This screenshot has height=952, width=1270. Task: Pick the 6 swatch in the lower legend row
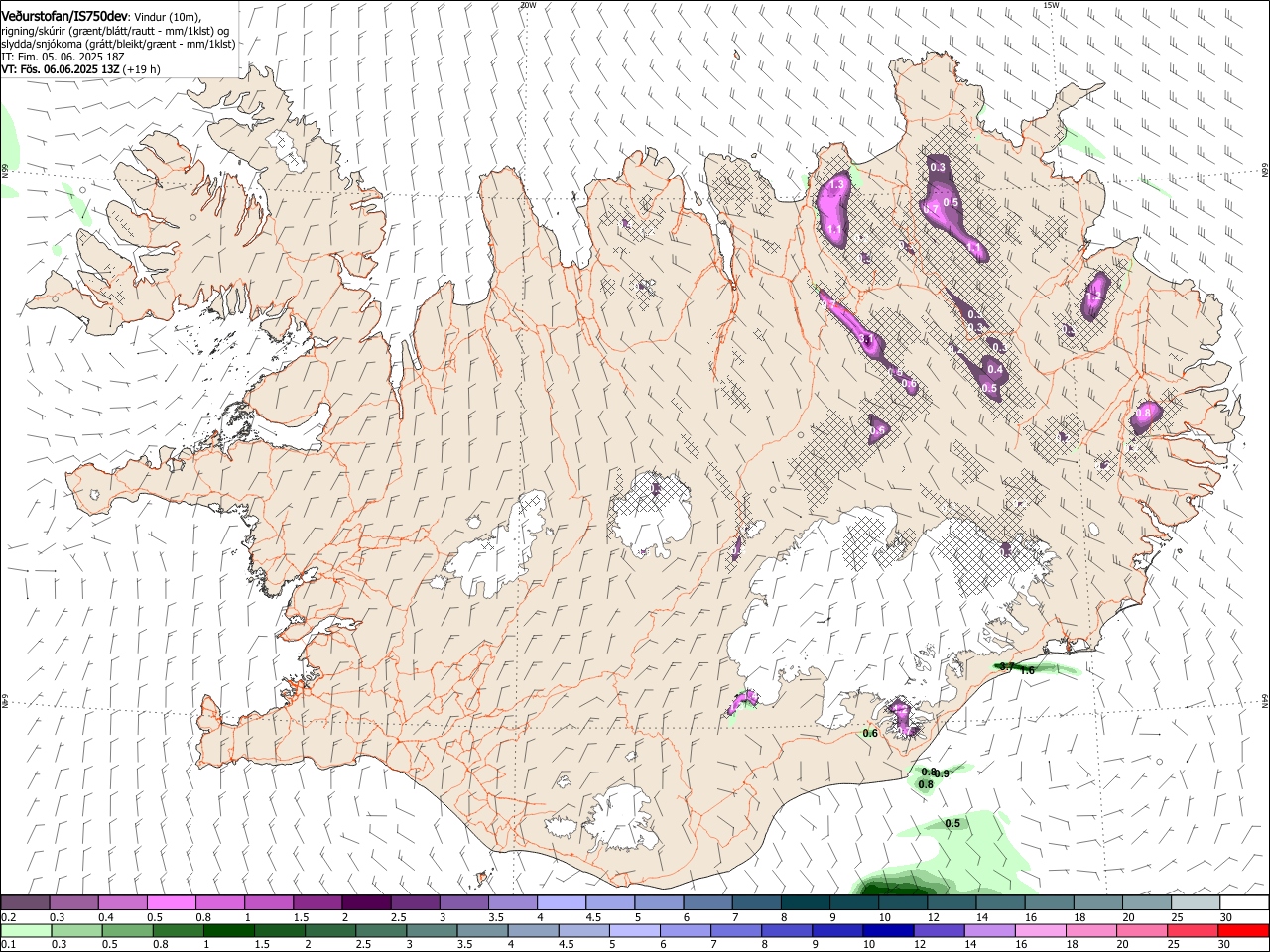point(686,930)
